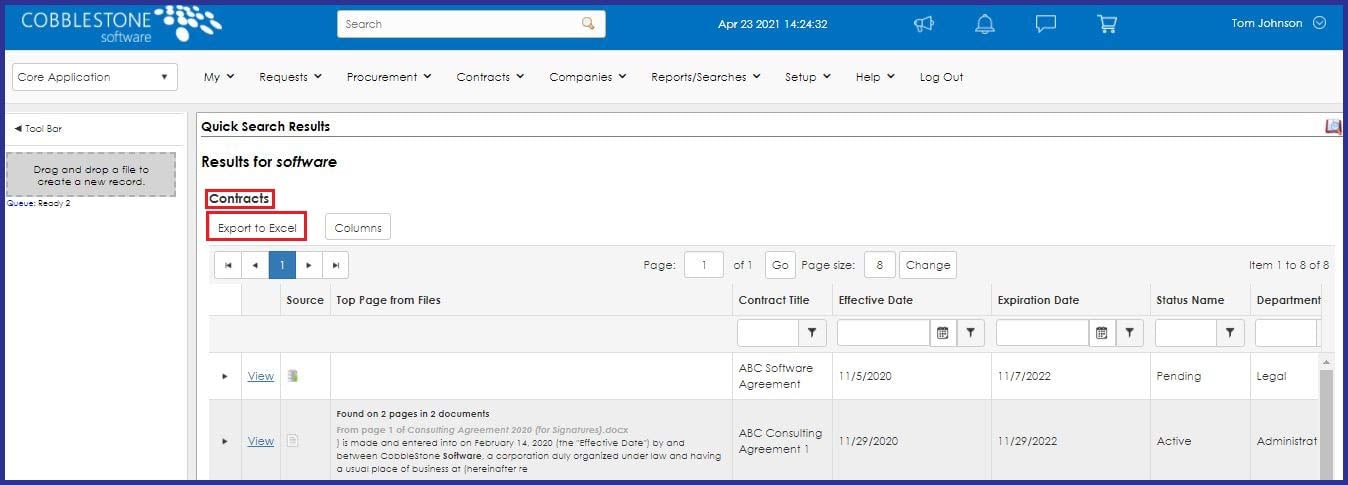Click the Contract Title filter input
The height and width of the screenshot is (485, 1348).
pos(768,333)
